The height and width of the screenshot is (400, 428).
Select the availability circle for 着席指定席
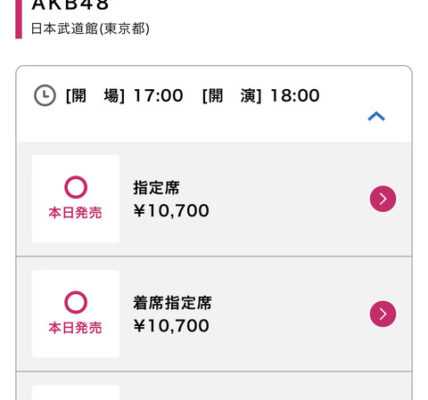click(76, 302)
